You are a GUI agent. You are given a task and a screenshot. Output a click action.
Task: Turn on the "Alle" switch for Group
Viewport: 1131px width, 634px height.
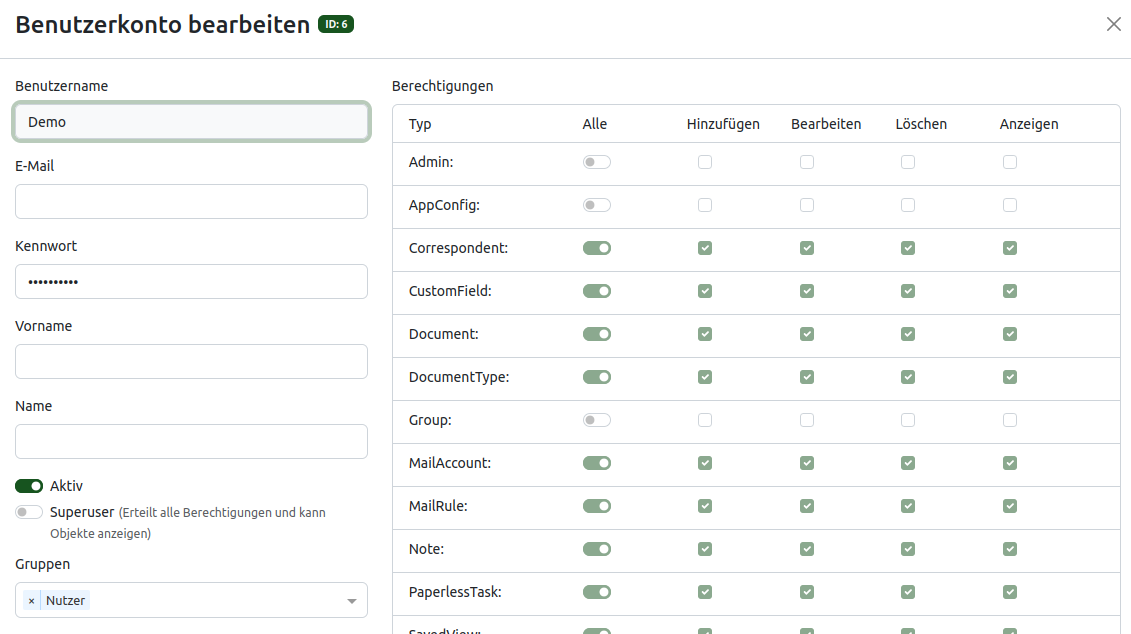[x=597, y=420]
